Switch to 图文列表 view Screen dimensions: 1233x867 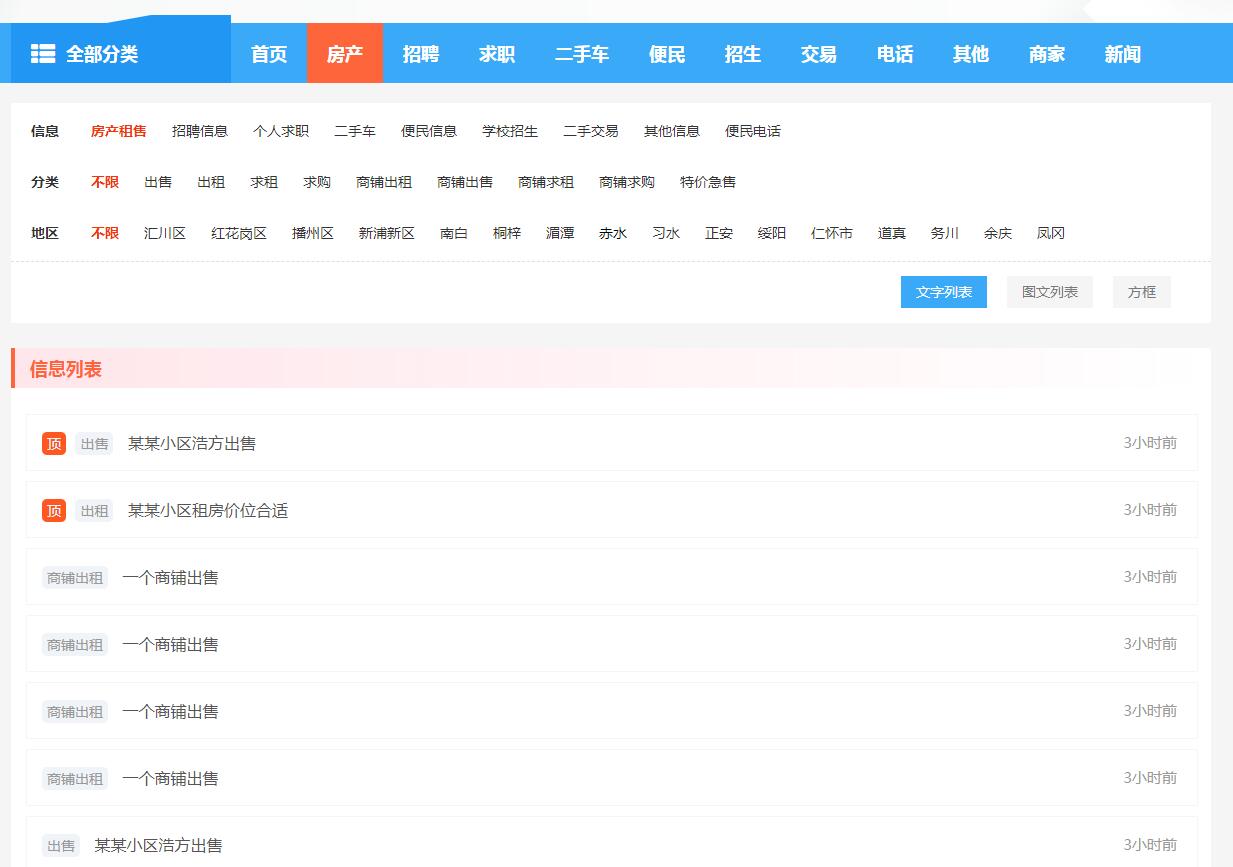point(1049,292)
